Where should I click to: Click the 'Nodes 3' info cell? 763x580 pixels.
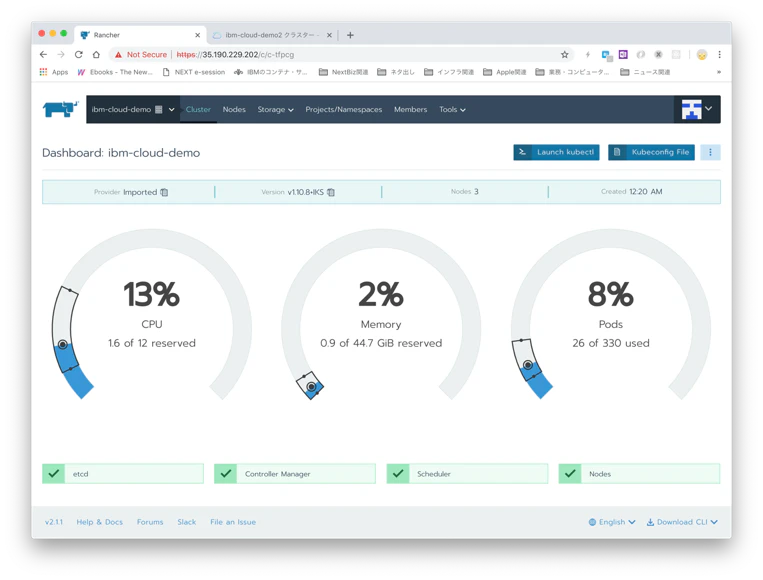[x=465, y=192]
